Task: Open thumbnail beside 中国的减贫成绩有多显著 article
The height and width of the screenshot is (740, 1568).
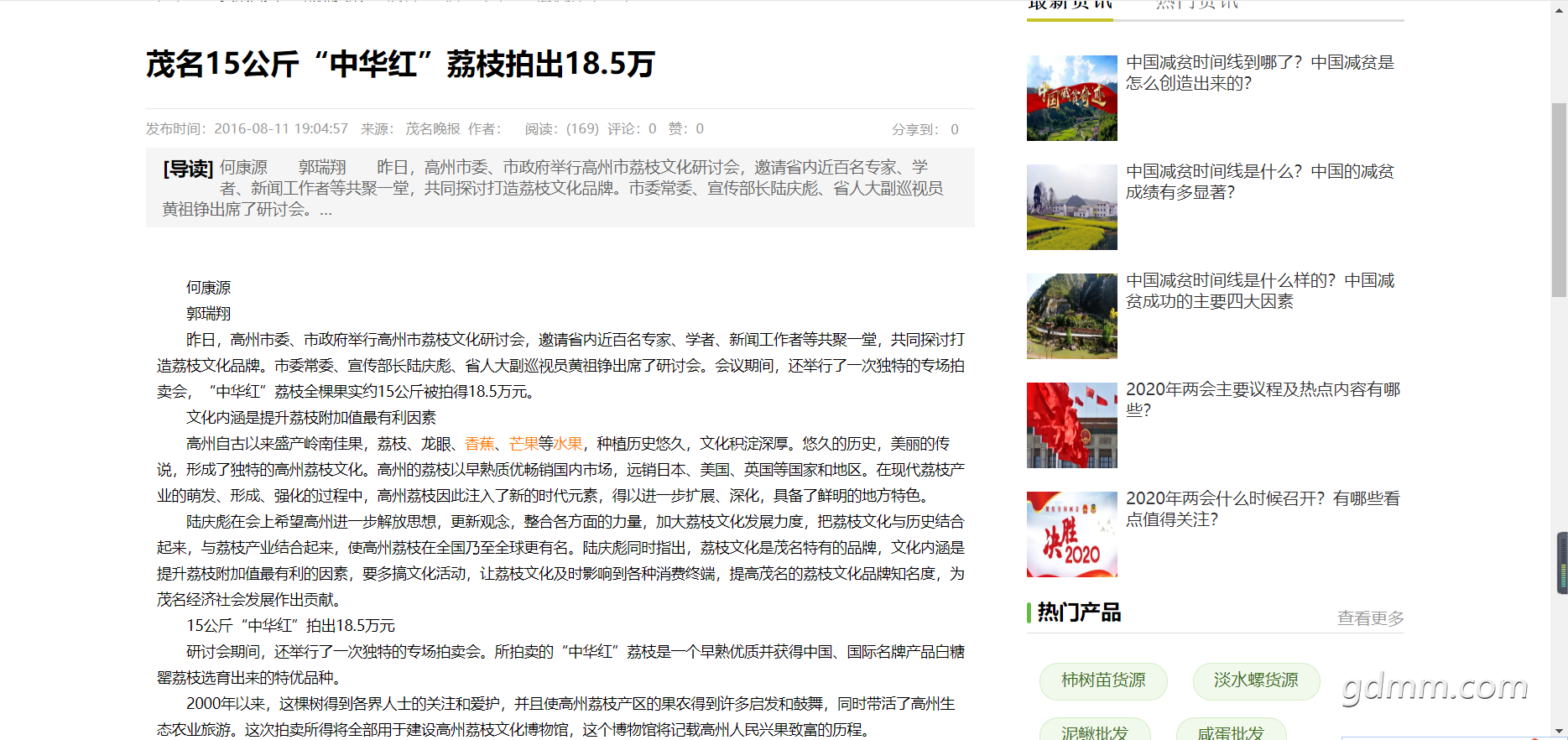Action: tap(1071, 207)
